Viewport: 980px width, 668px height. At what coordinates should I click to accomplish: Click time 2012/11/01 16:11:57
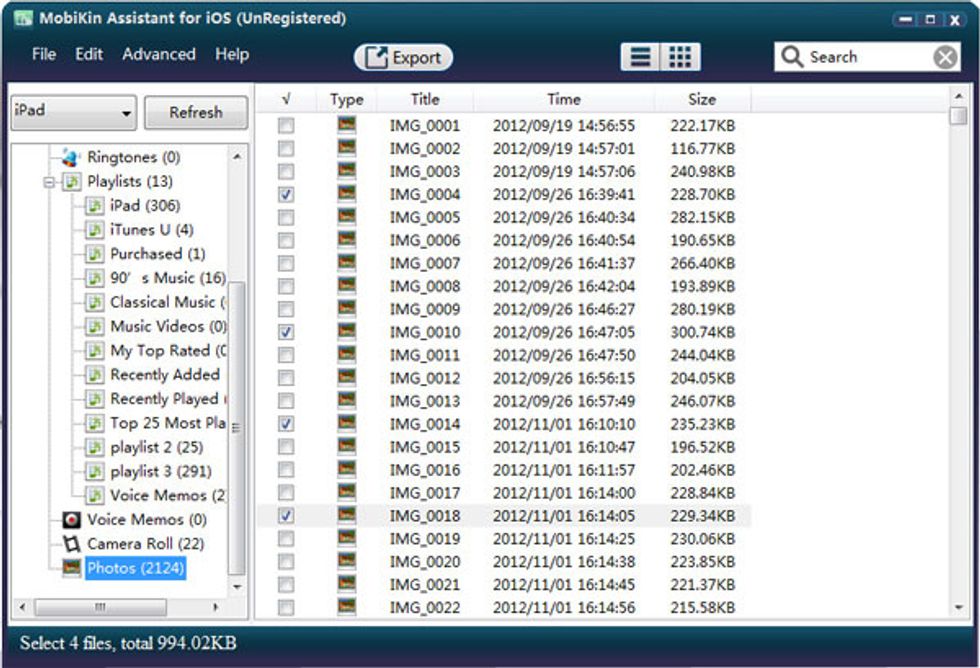564,470
